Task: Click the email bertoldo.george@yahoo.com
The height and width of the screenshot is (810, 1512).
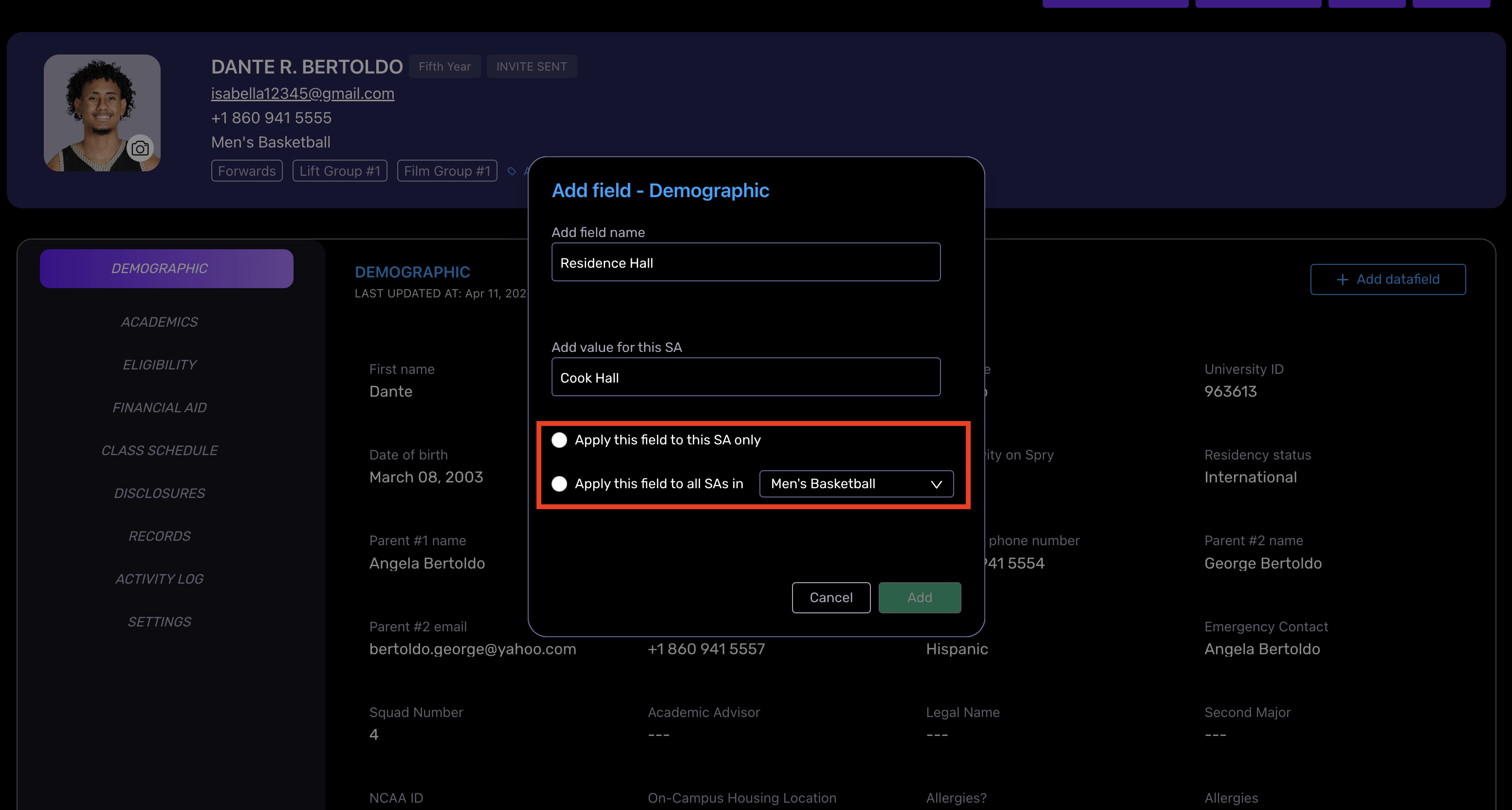Action: coord(473,649)
